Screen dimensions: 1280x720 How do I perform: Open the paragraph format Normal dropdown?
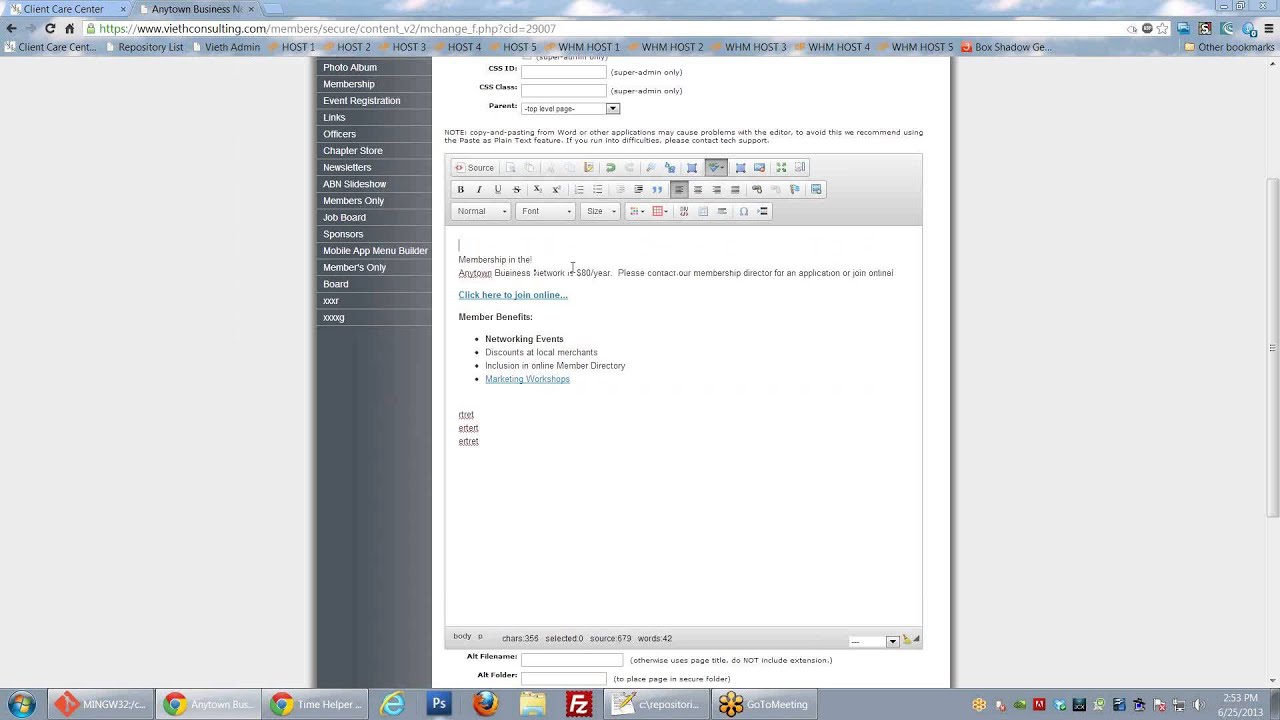(481, 211)
